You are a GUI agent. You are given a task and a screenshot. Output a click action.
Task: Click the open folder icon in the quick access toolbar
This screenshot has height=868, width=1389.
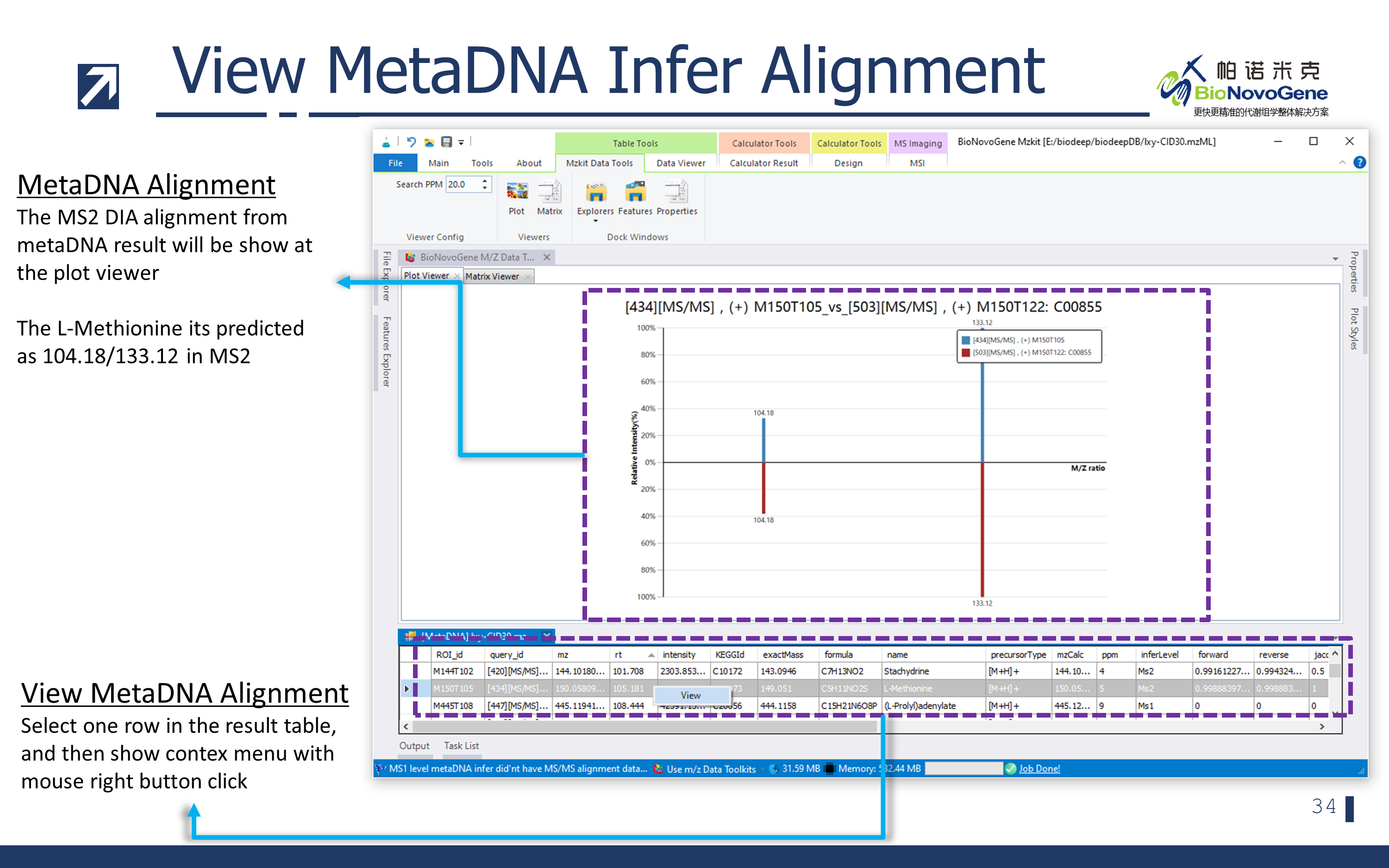(x=429, y=143)
